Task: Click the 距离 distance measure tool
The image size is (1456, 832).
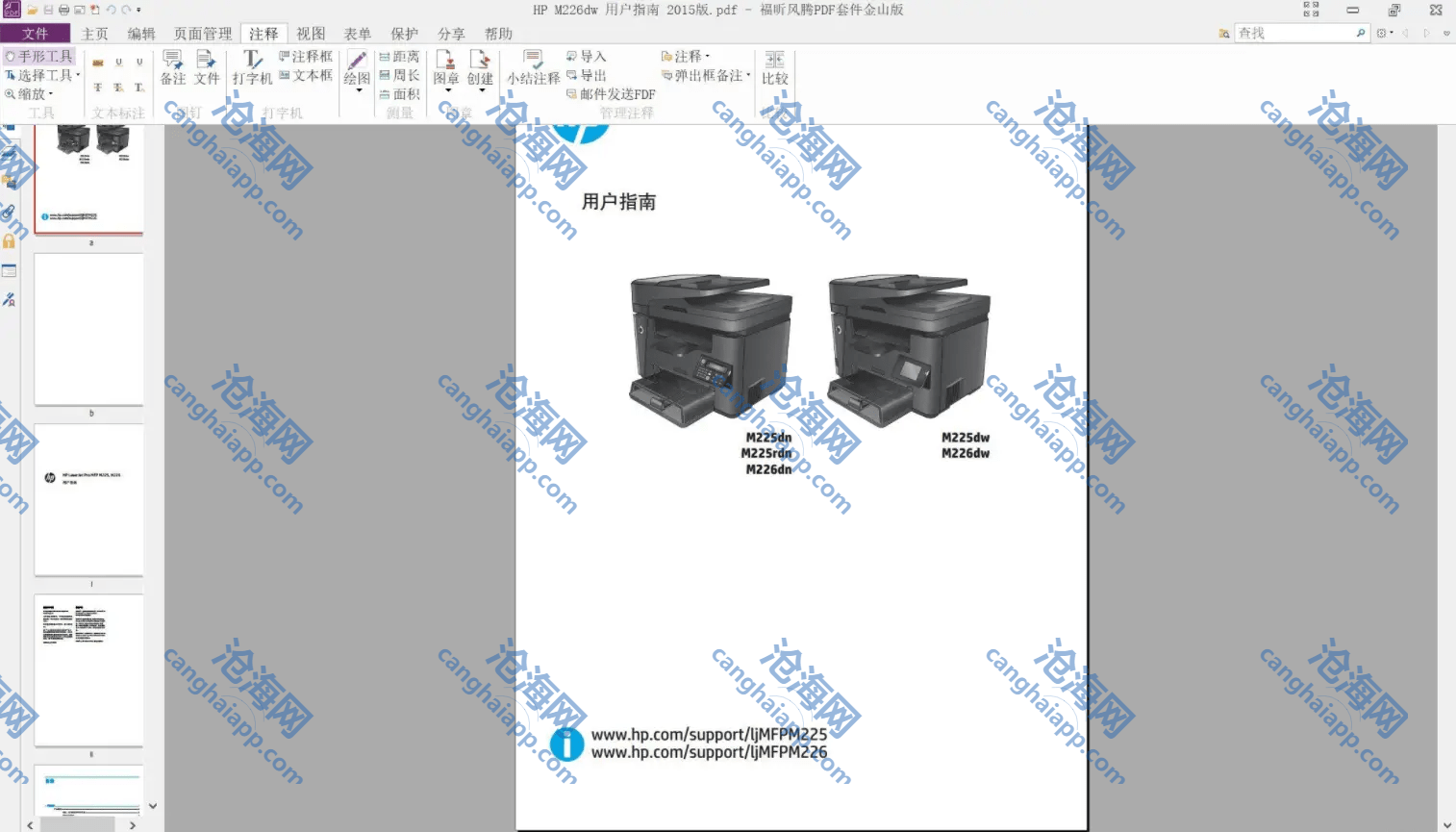Action: click(400, 57)
